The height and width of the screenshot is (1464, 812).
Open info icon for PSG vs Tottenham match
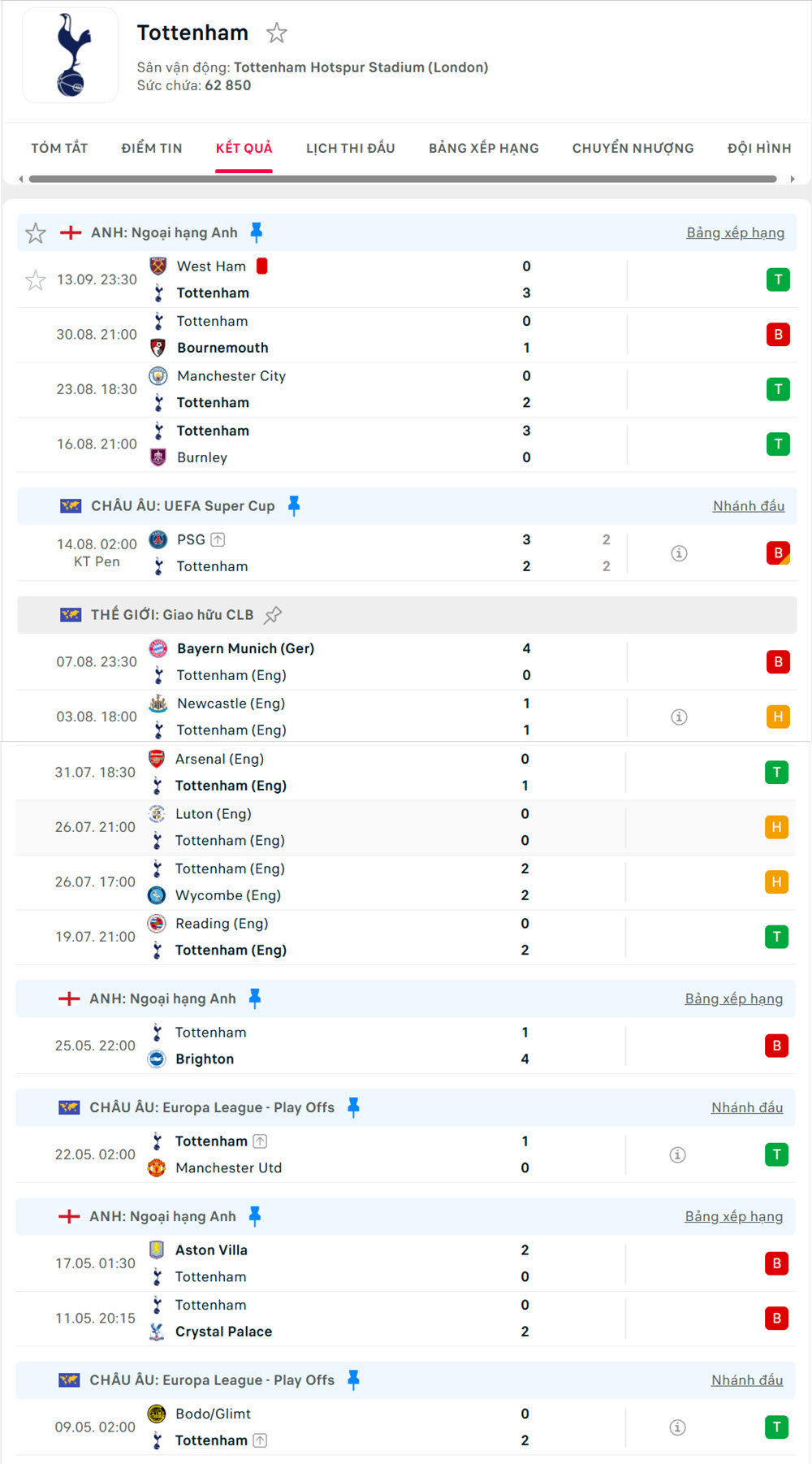[x=680, y=553]
